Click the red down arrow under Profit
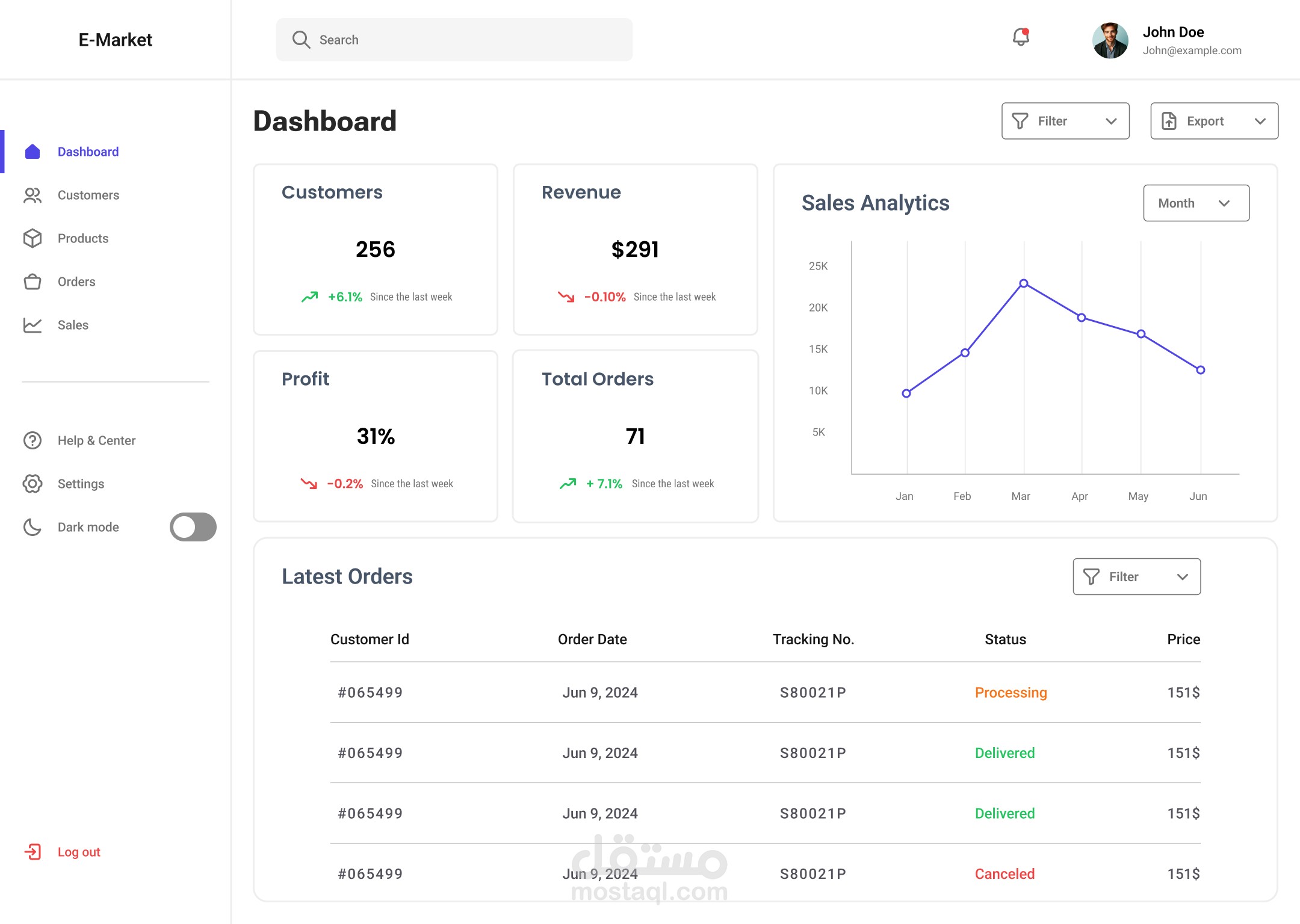Viewport: 1300px width, 924px height. pos(309,483)
